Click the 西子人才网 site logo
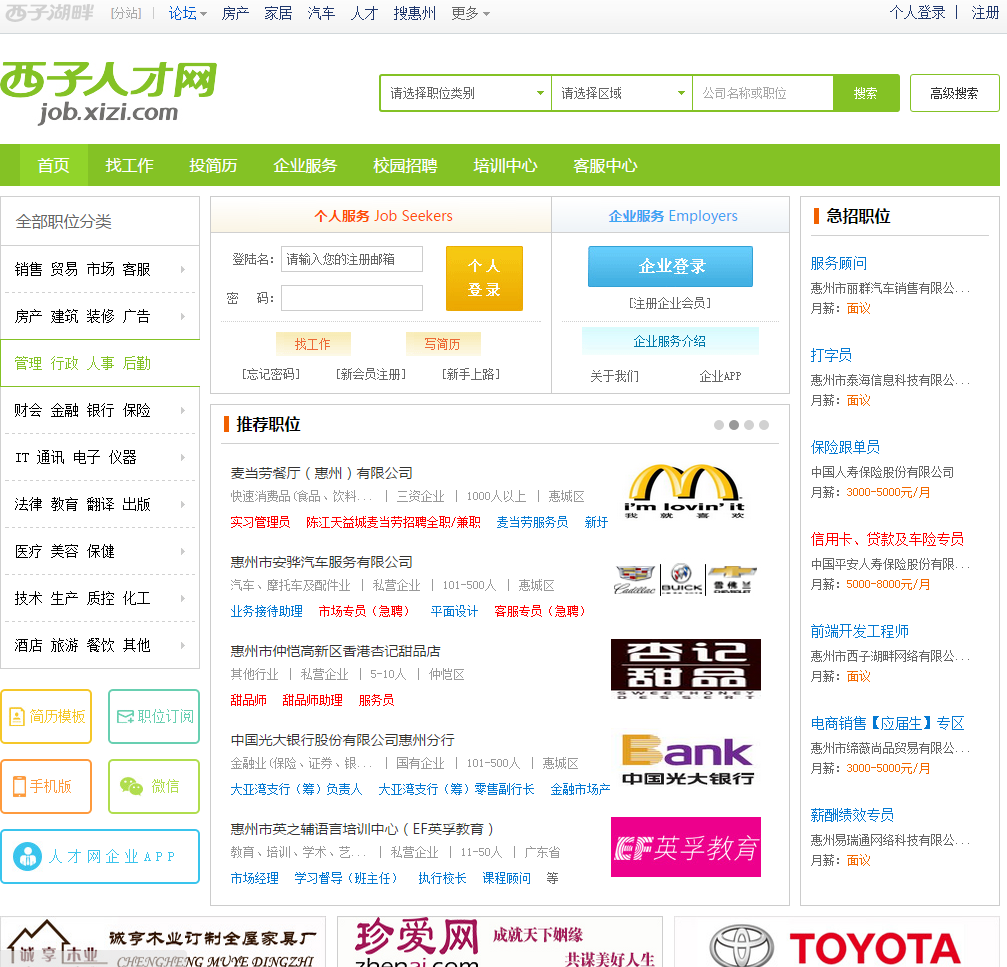The image size is (1007, 967). click(109, 92)
